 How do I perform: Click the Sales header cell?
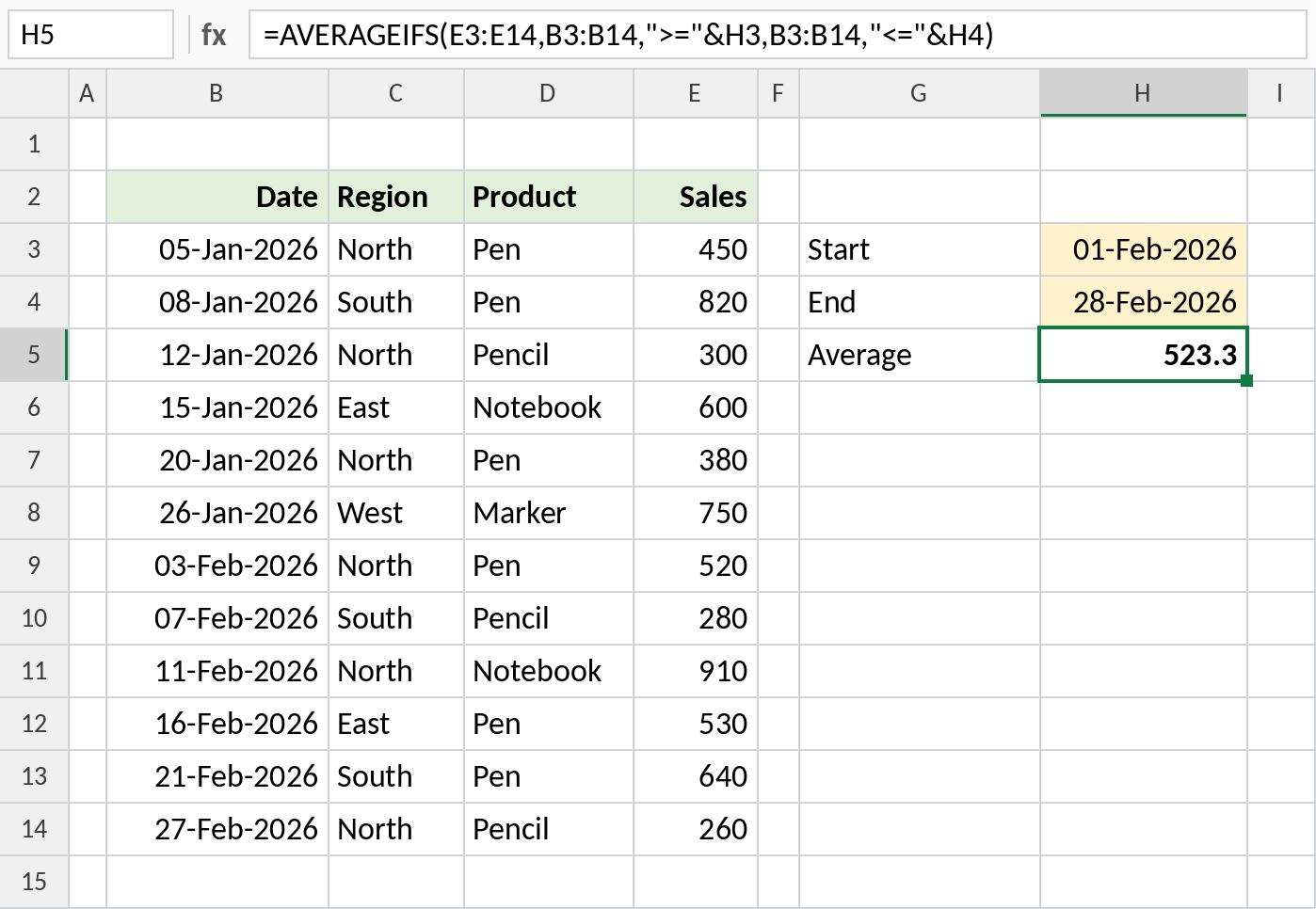coord(696,197)
